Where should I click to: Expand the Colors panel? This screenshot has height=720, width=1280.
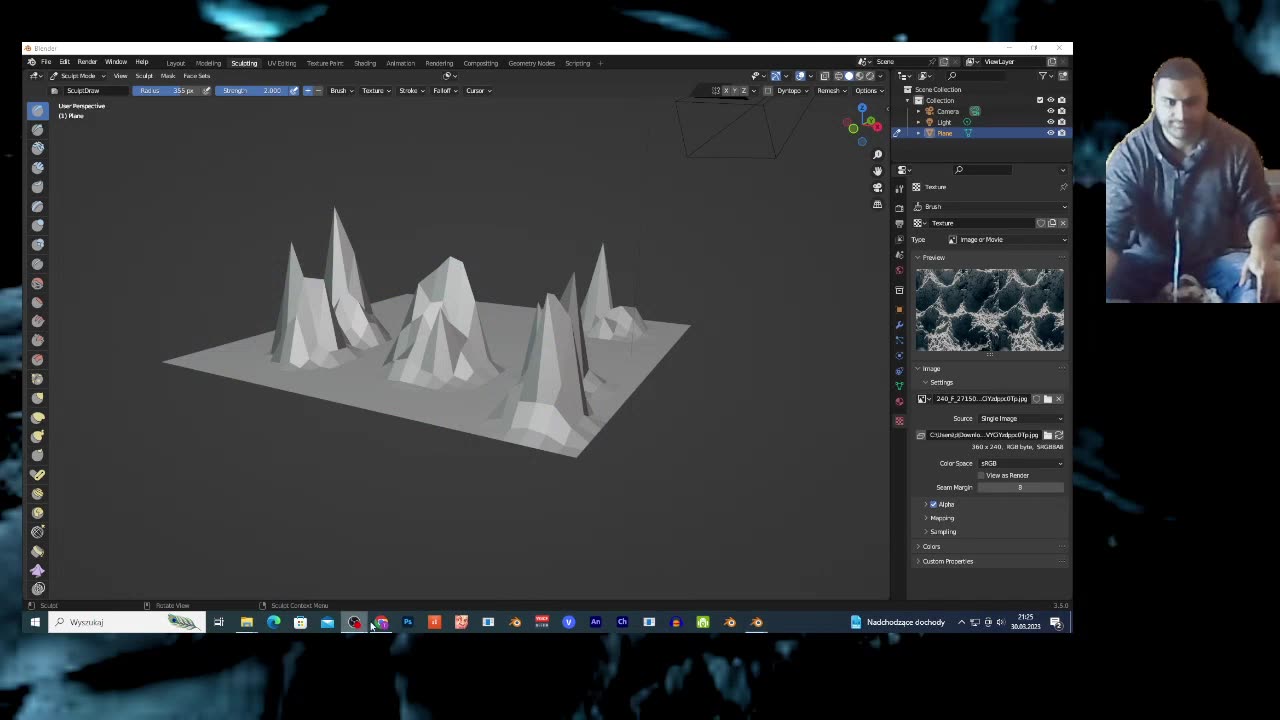tap(930, 546)
